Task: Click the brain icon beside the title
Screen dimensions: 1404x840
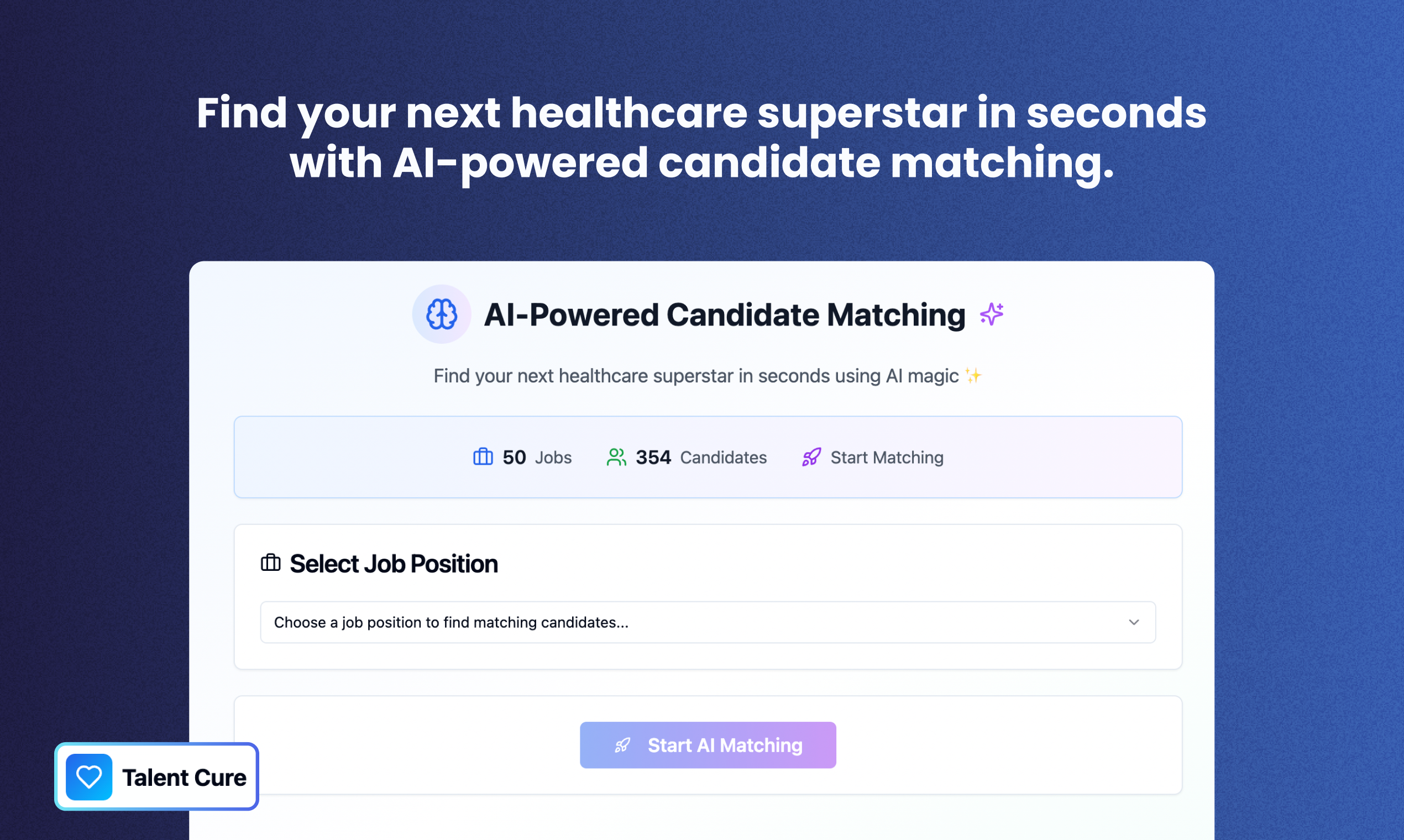Action: [x=441, y=314]
